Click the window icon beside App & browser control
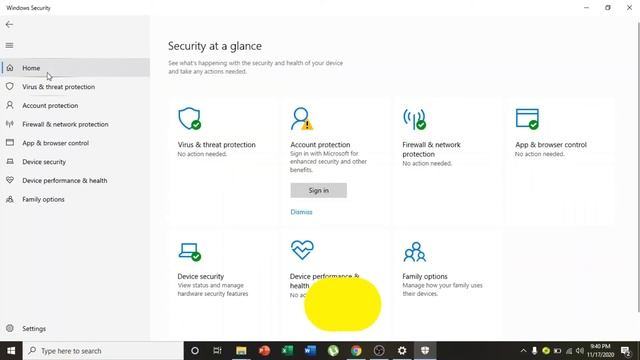Viewport: 640px width, 360px height. click(x=10, y=143)
